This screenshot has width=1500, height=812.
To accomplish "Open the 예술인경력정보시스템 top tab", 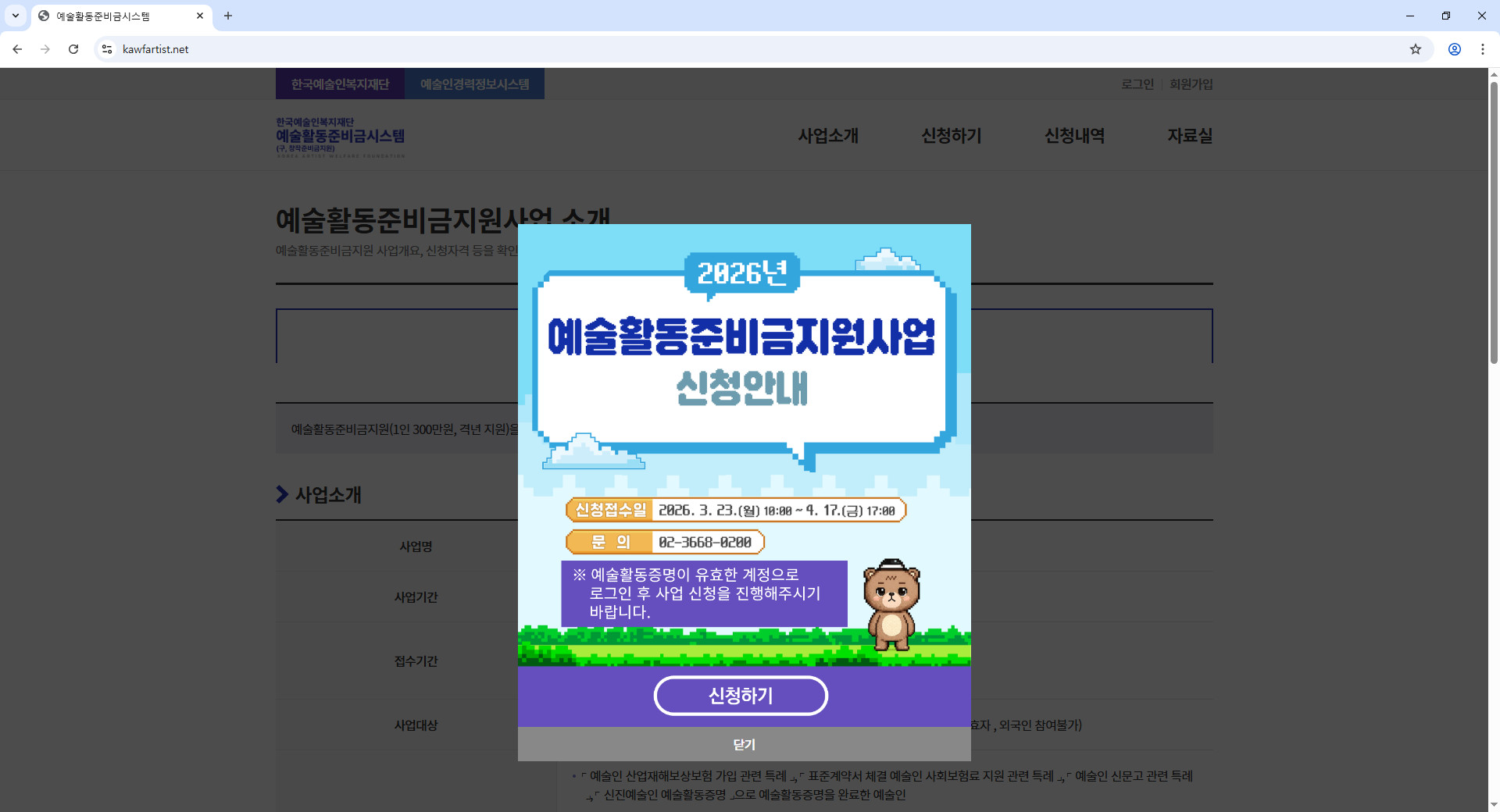I will click(475, 84).
